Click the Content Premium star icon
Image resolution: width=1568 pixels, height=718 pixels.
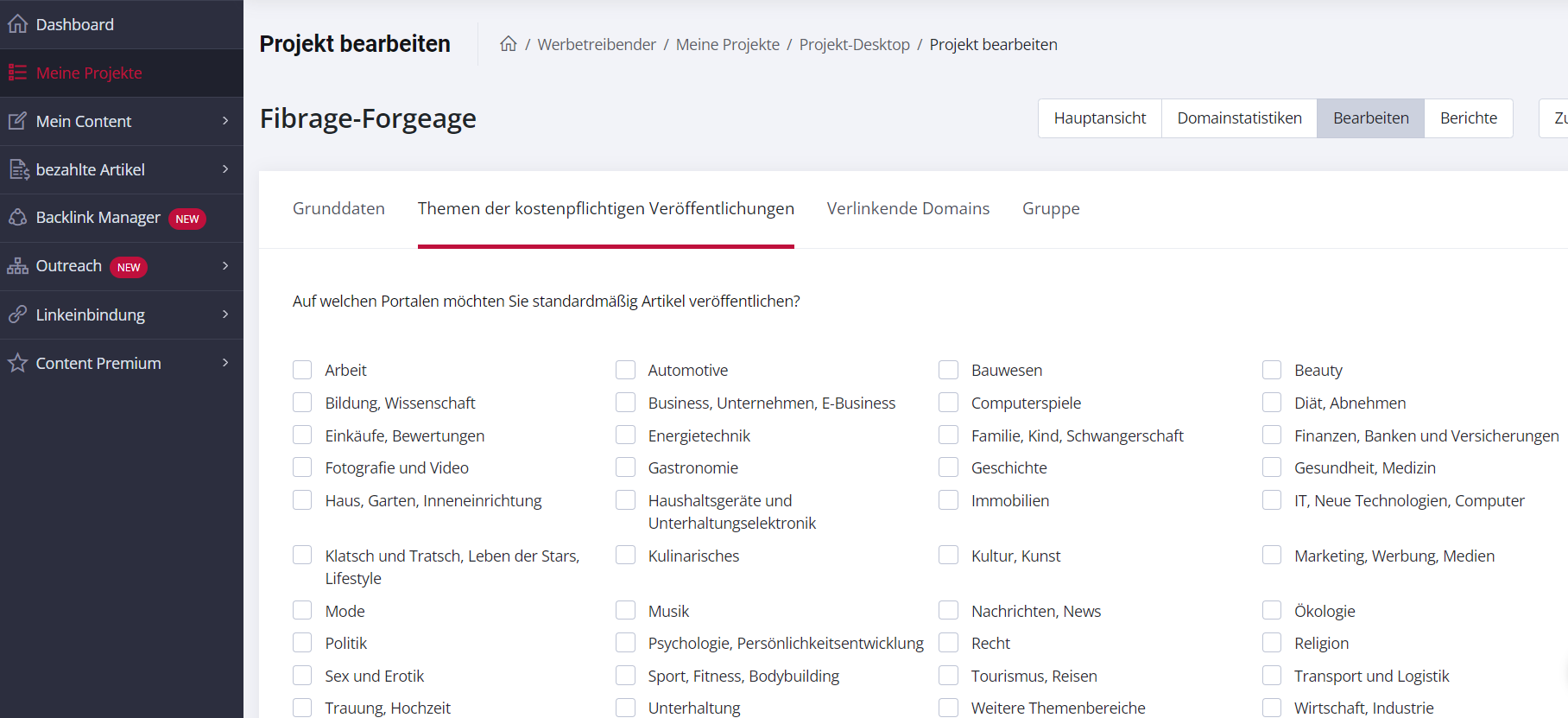[x=17, y=363]
